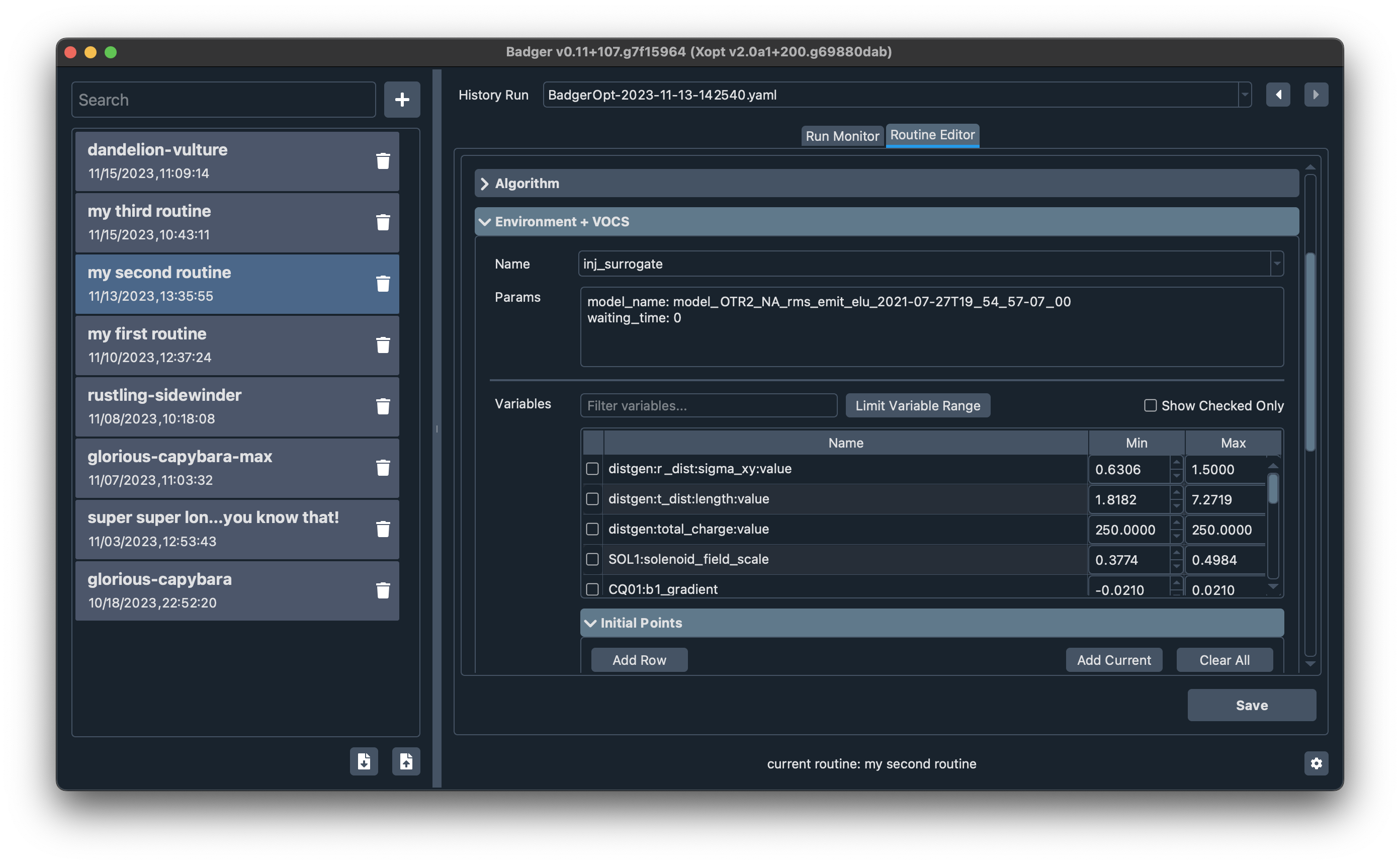The image size is (1400, 865).
Task: Open the glorious-capybara-max routine
Action: click(x=237, y=468)
